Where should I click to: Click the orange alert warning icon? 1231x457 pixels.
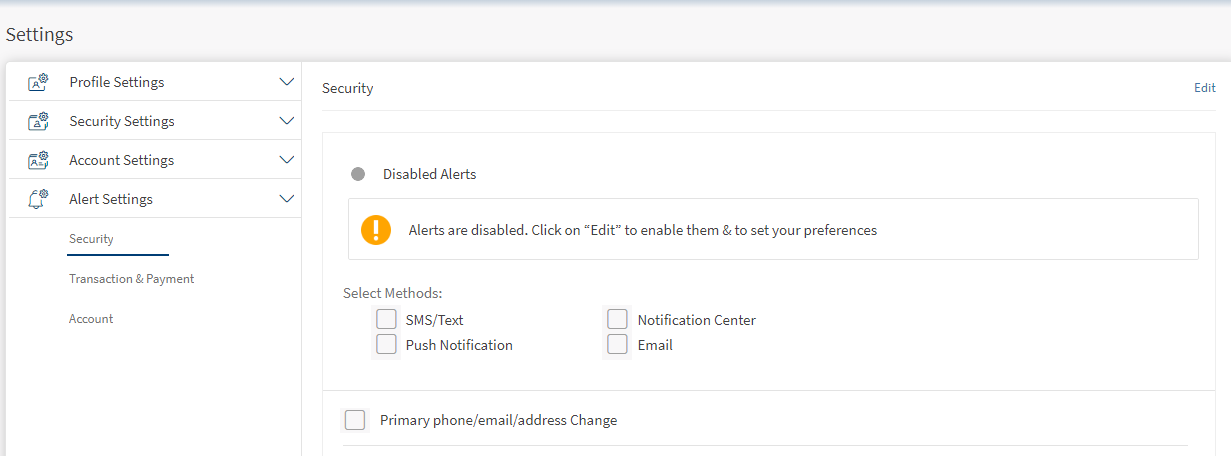[376, 230]
